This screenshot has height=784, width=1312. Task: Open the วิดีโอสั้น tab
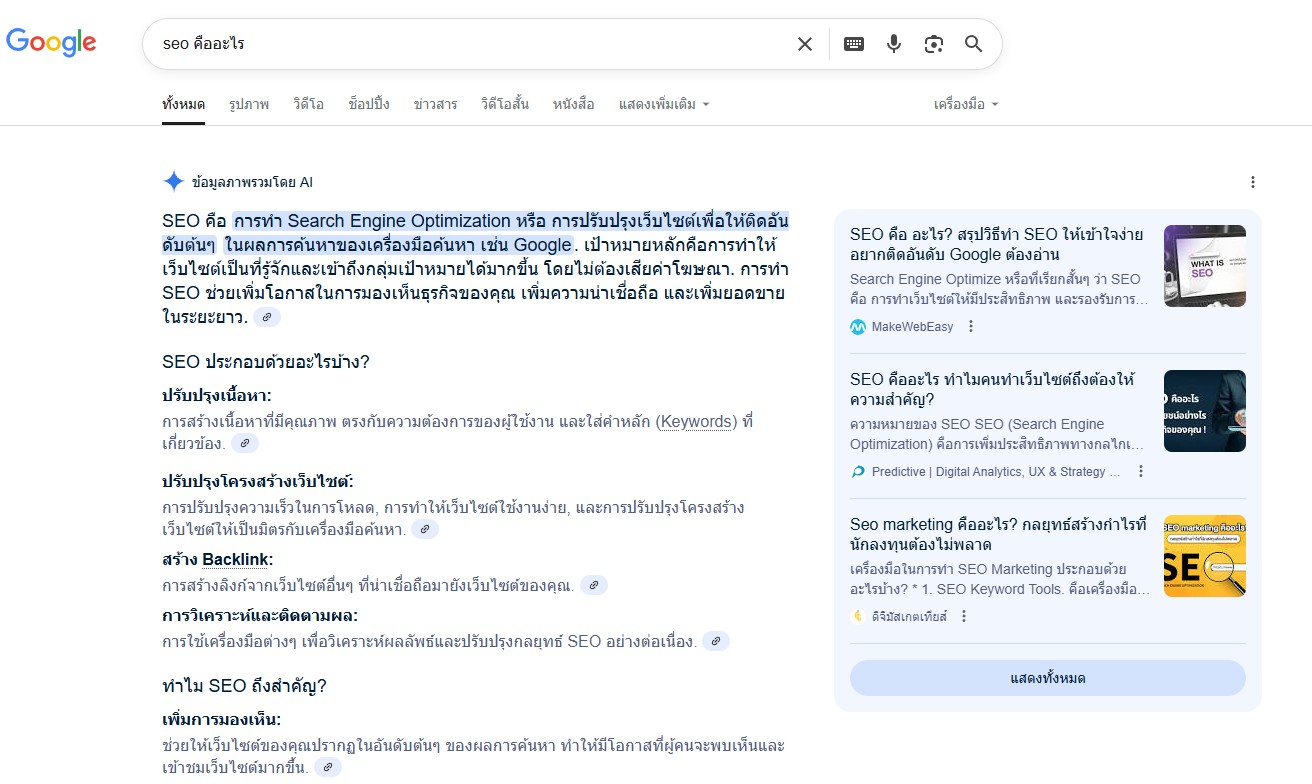pyautogui.click(x=505, y=104)
